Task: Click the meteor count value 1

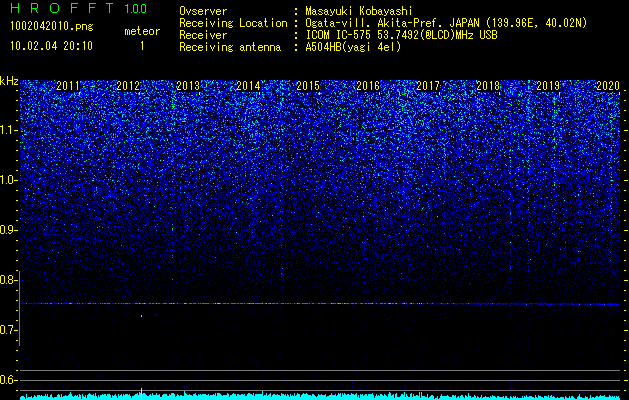Action: pos(142,46)
